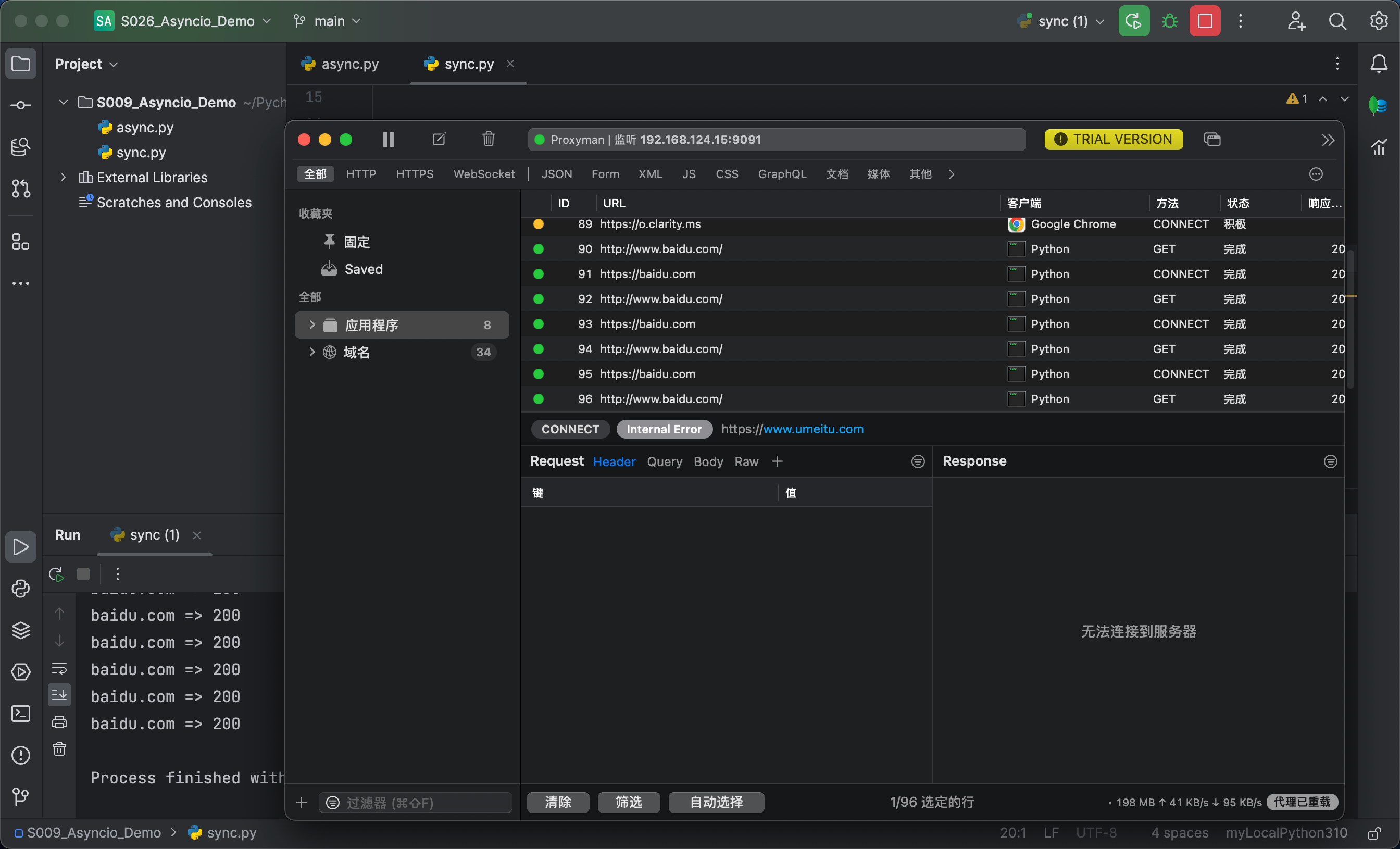1400x849 pixels.
Task: Click the request list vertical scrollbar
Action: pos(1350,318)
